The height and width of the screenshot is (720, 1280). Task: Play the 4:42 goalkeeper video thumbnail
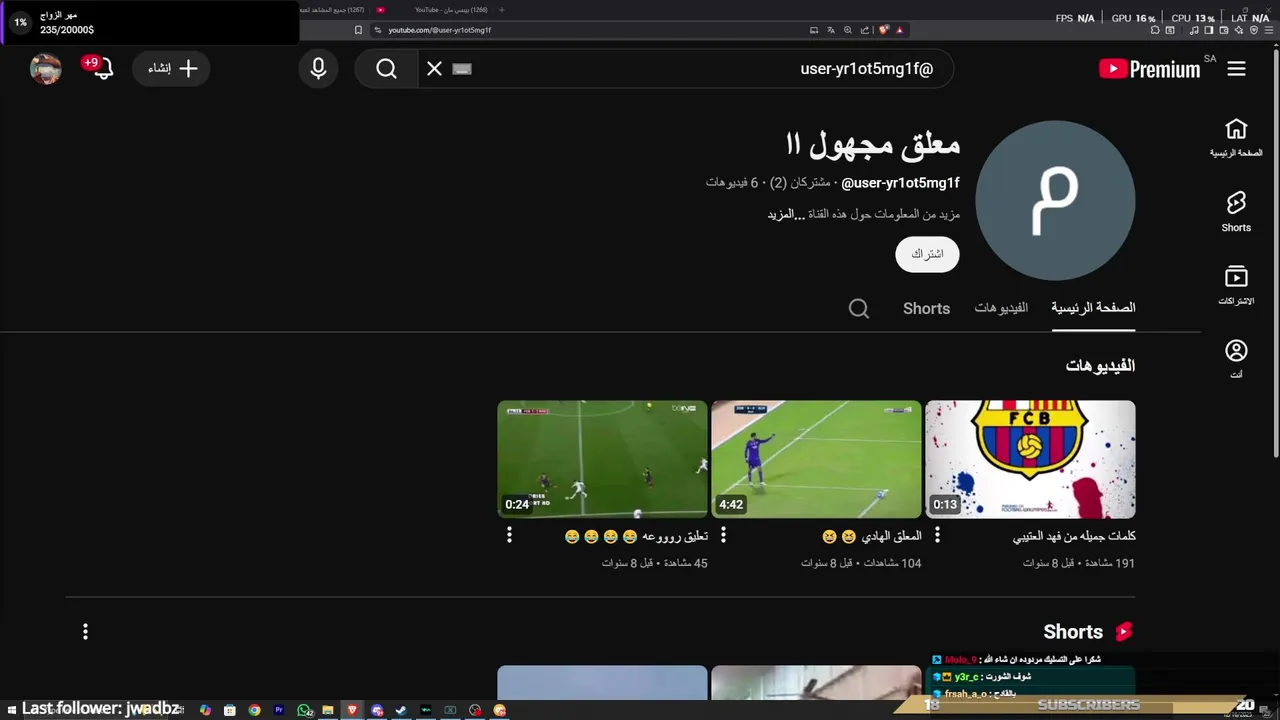[816, 459]
